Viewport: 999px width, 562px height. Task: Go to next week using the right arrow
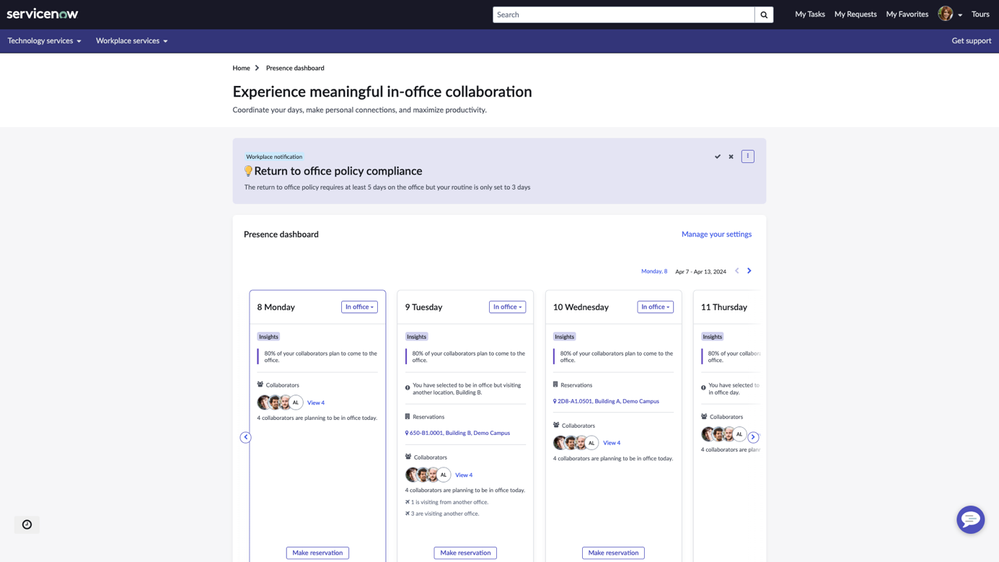click(x=749, y=271)
